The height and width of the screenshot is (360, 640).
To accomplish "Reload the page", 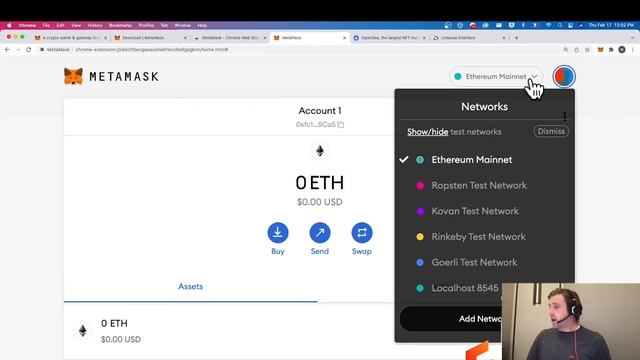I will coord(28,50).
